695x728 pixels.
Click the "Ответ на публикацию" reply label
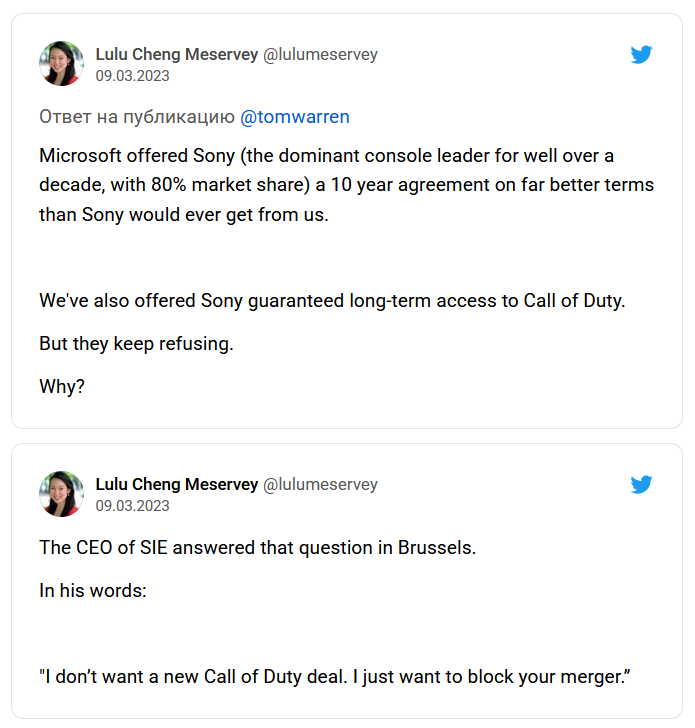(136, 117)
